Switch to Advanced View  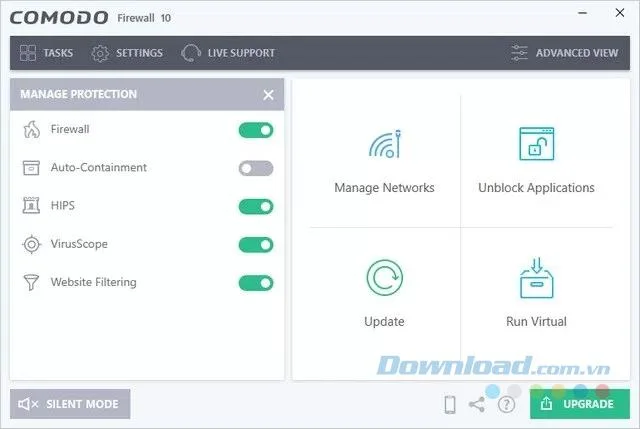point(565,53)
